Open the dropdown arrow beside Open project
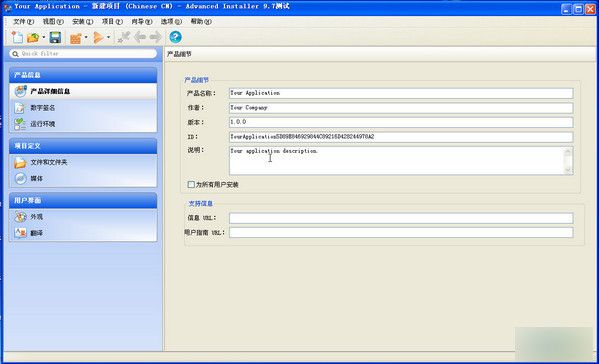Viewport: 599px width, 364px height. pos(44,37)
